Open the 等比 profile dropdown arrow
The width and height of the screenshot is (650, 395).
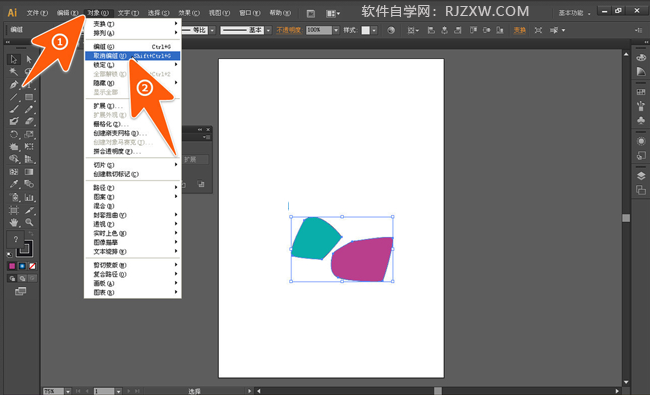[x=212, y=30]
